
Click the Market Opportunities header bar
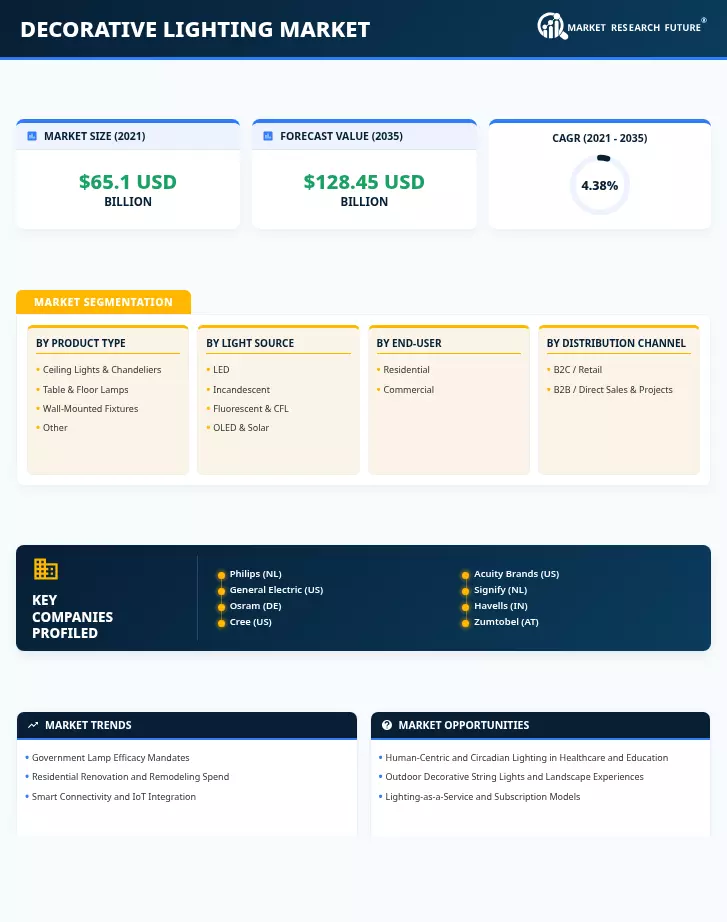point(541,725)
